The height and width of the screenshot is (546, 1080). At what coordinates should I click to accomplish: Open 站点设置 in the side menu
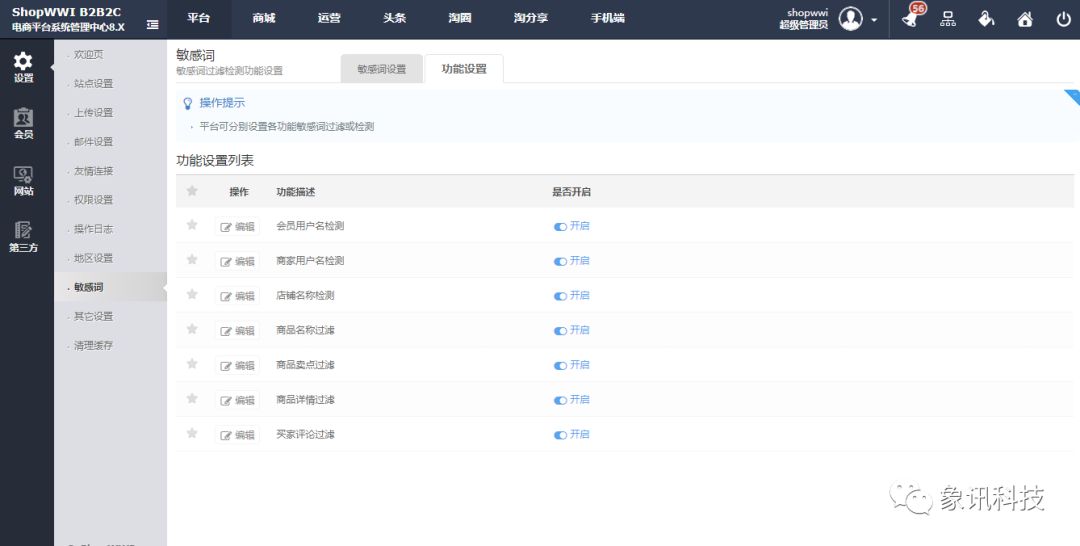pos(94,83)
